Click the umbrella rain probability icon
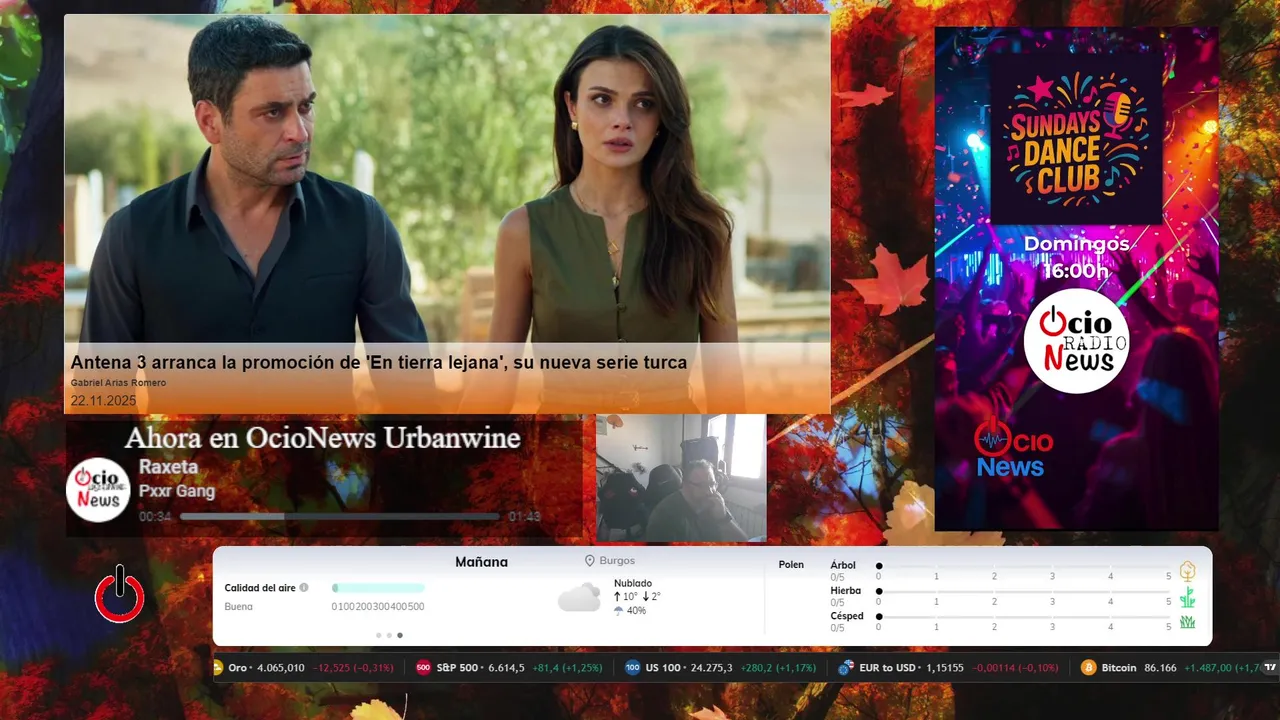 (619, 611)
